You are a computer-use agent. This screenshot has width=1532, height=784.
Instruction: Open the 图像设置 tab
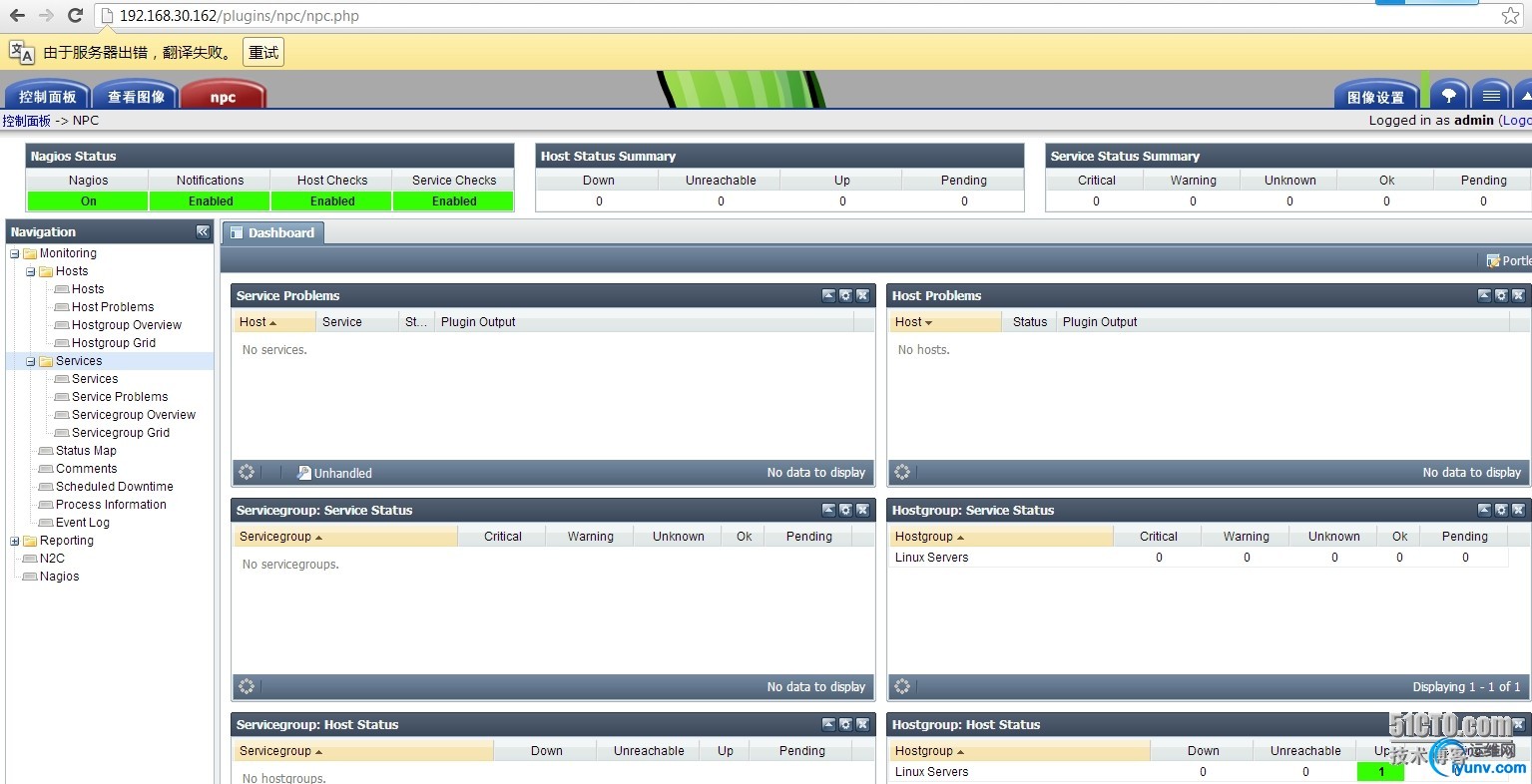[1375, 96]
